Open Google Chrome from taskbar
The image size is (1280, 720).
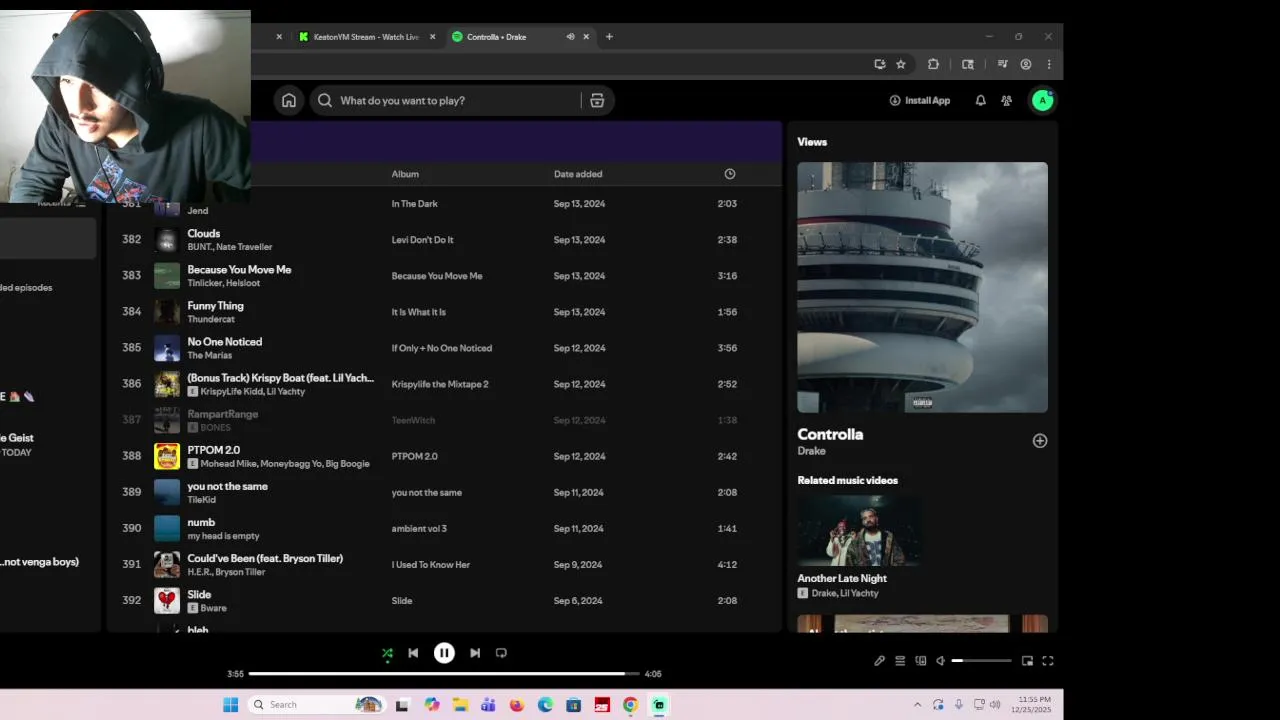tap(630, 705)
